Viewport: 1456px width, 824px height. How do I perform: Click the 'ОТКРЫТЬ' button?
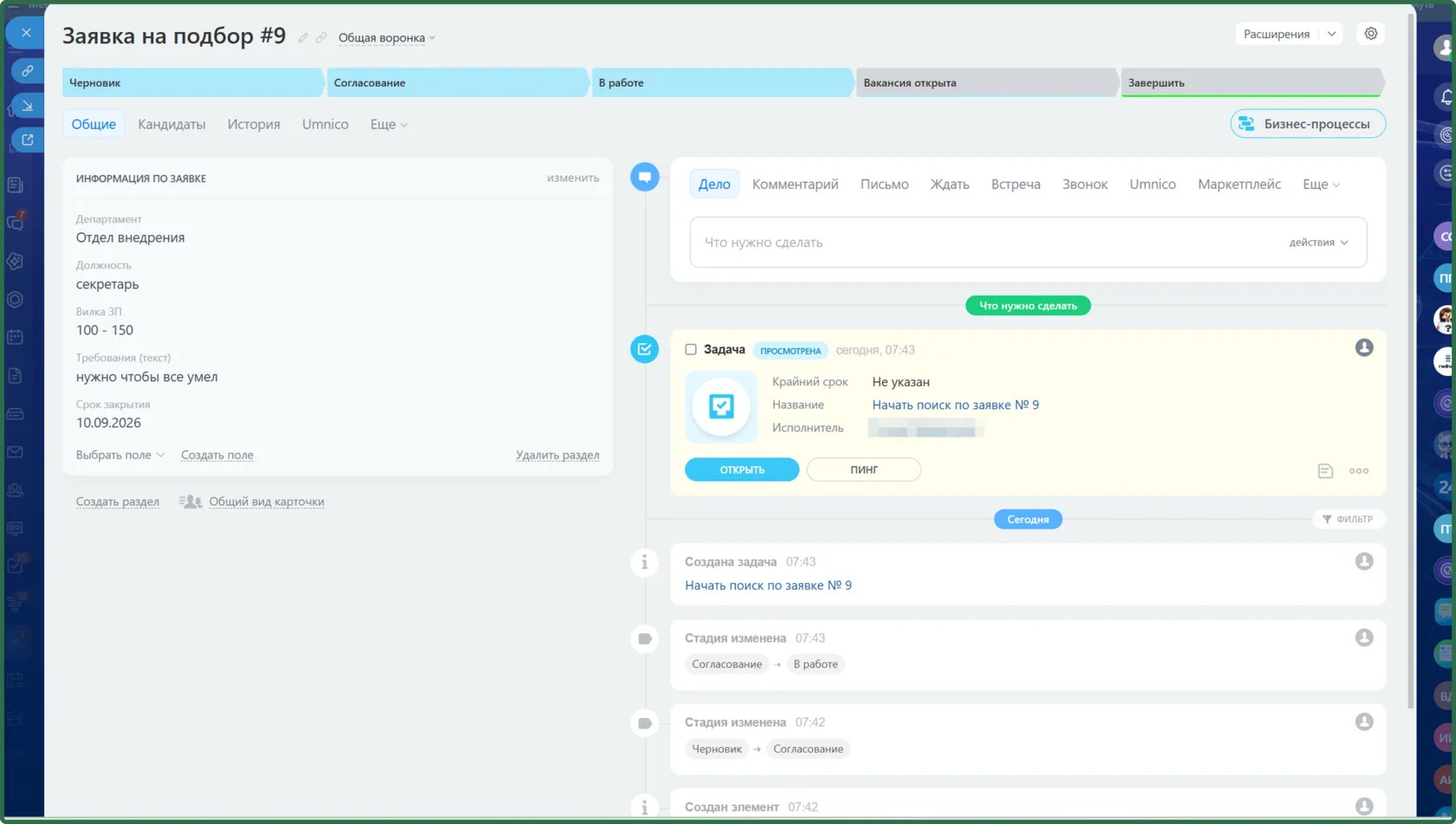coord(742,470)
